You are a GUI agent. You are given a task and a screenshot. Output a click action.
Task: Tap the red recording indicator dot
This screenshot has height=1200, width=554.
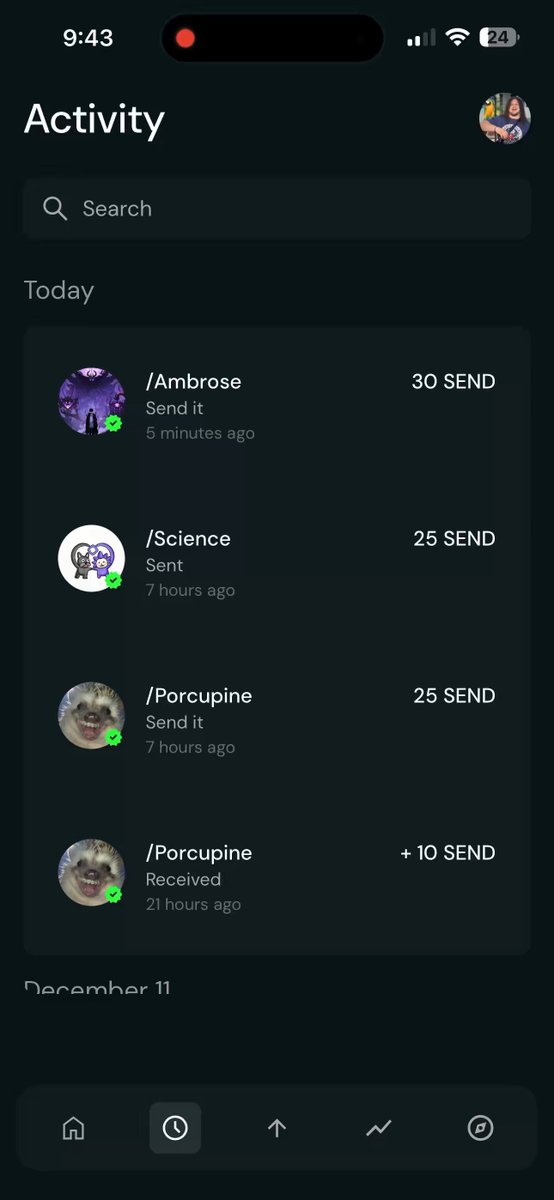tap(185, 38)
